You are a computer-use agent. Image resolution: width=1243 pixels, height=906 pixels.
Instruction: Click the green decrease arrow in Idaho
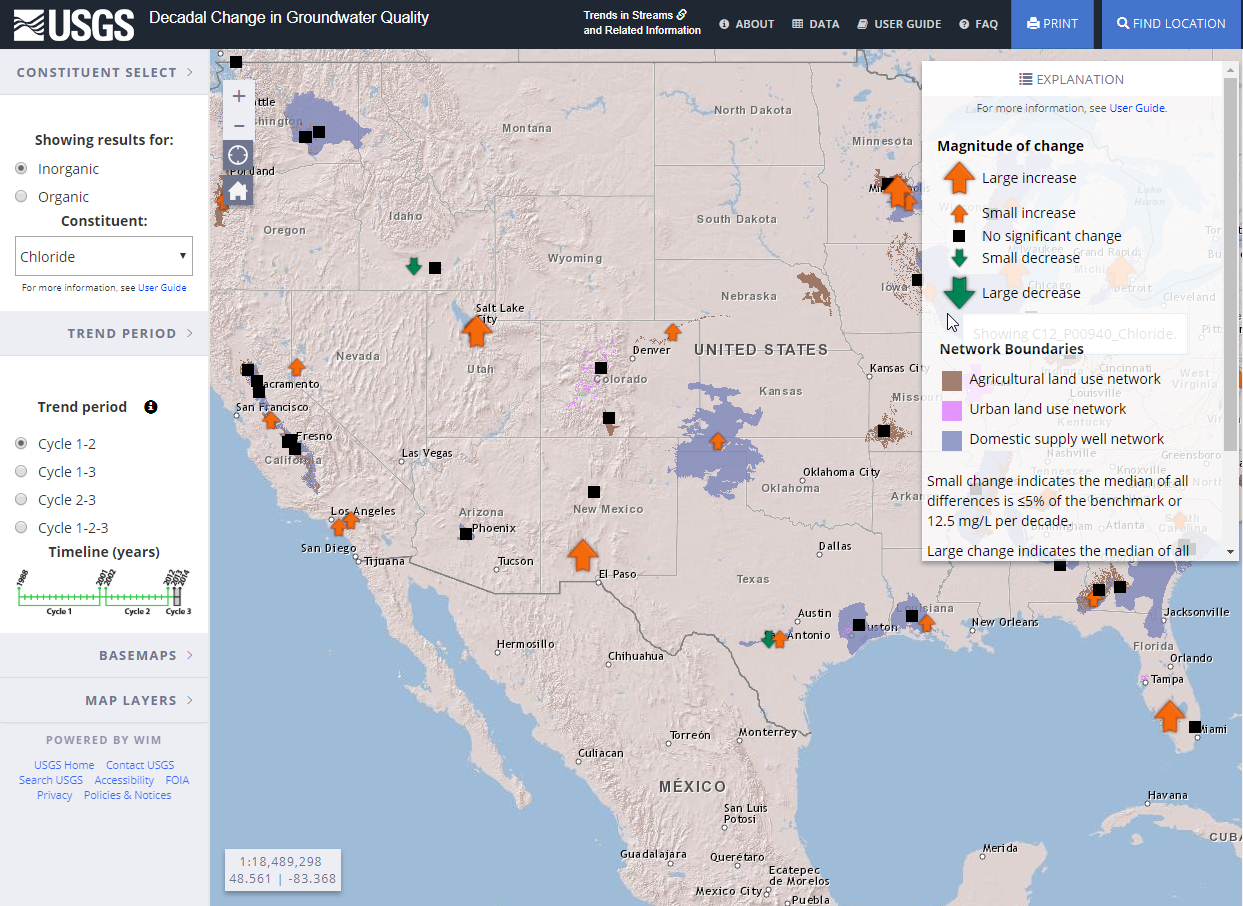coord(414,266)
